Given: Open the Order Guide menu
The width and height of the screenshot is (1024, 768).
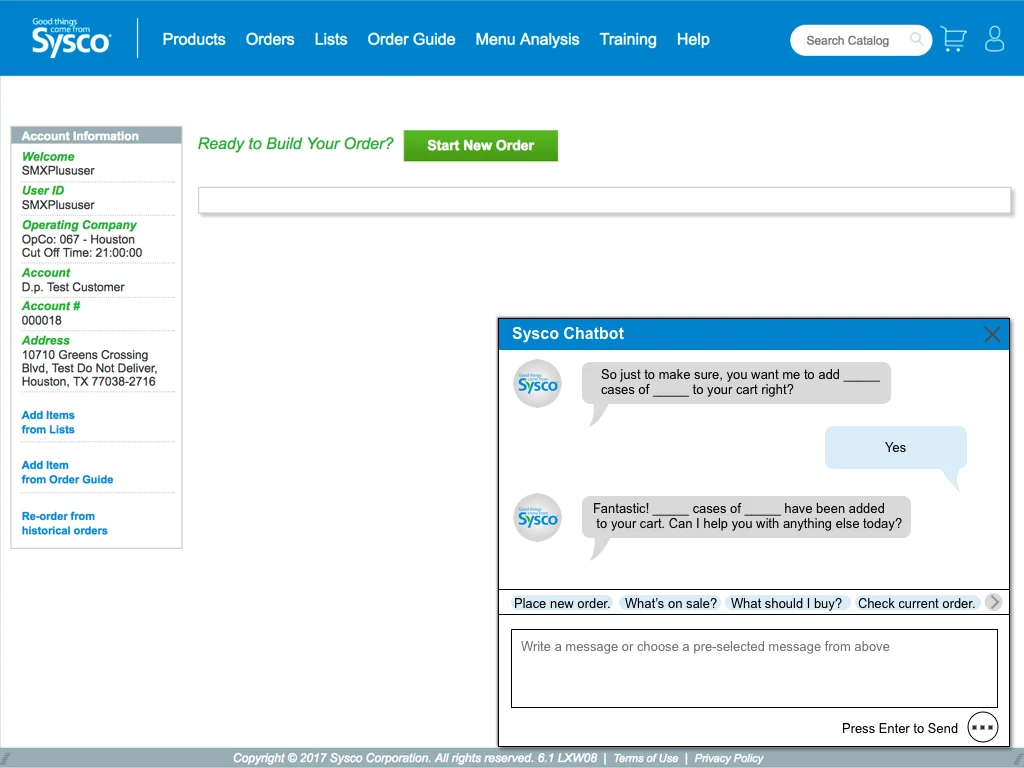Looking at the screenshot, I should 411,39.
